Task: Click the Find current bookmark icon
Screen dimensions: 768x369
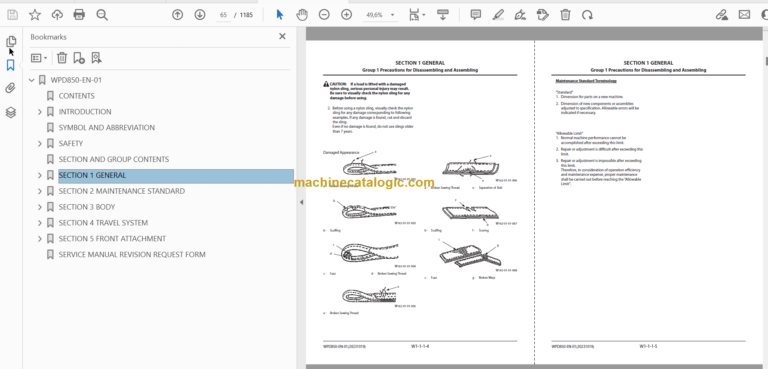Action: (96, 58)
